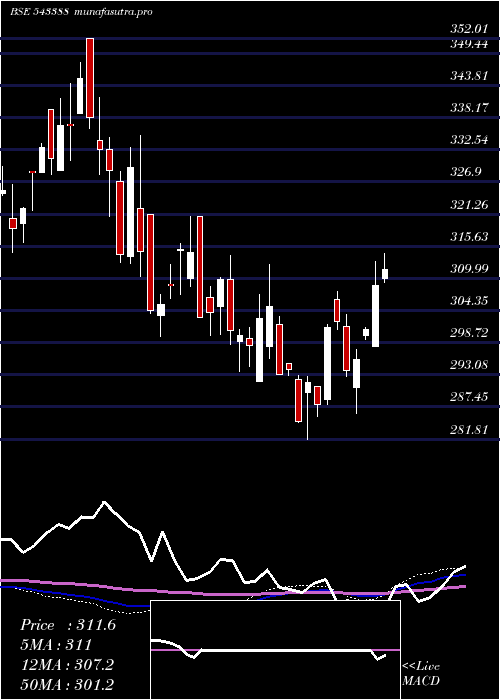Click the 293.08 price level label
500x700 pixels.
[468, 365]
